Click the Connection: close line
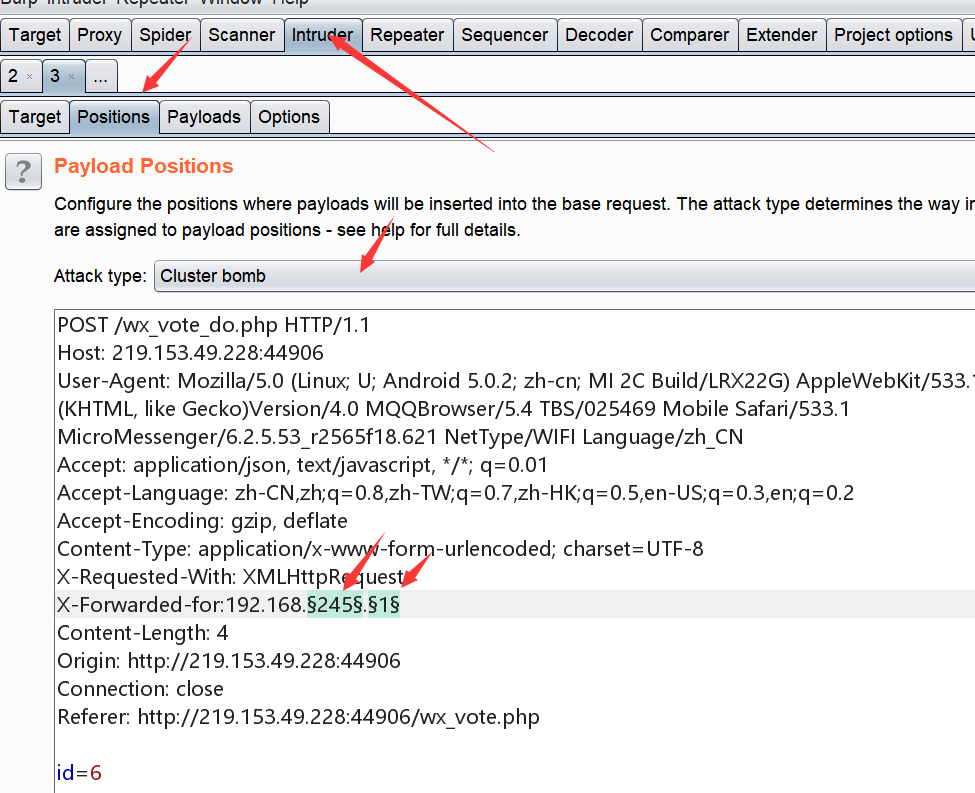Image resolution: width=975 pixels, height=793 pixels. coord(141,689)
